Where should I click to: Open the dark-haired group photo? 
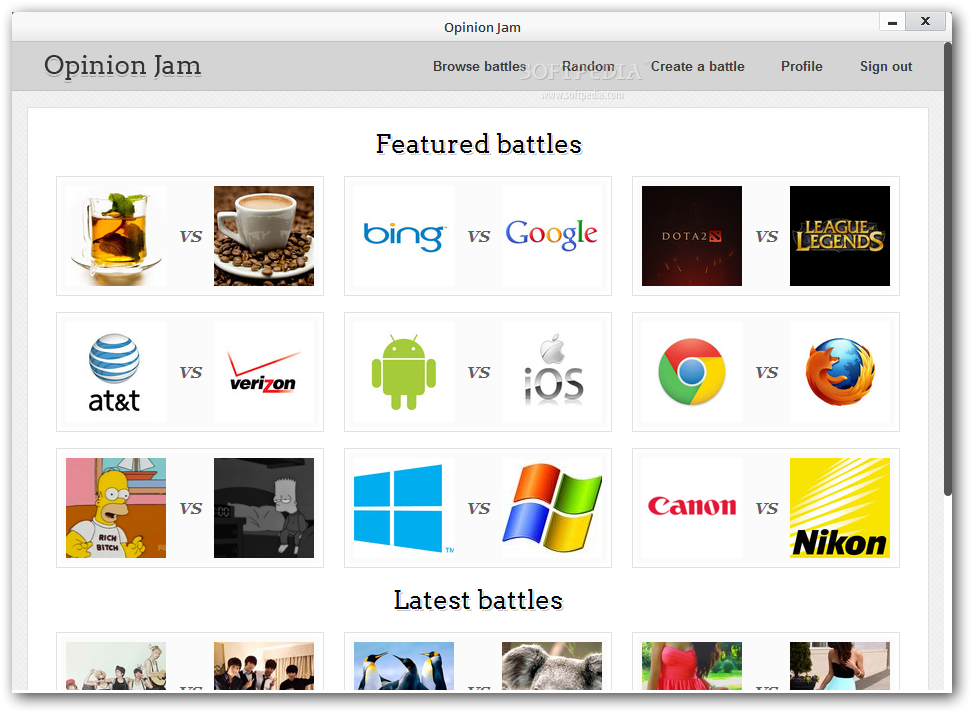(x=264, y=666)
